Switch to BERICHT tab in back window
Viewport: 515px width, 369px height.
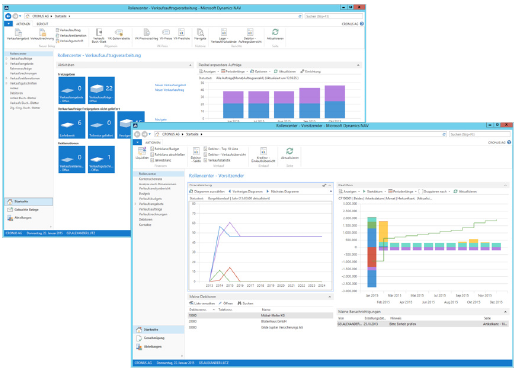pyautogui.click(x=42, y=24)
